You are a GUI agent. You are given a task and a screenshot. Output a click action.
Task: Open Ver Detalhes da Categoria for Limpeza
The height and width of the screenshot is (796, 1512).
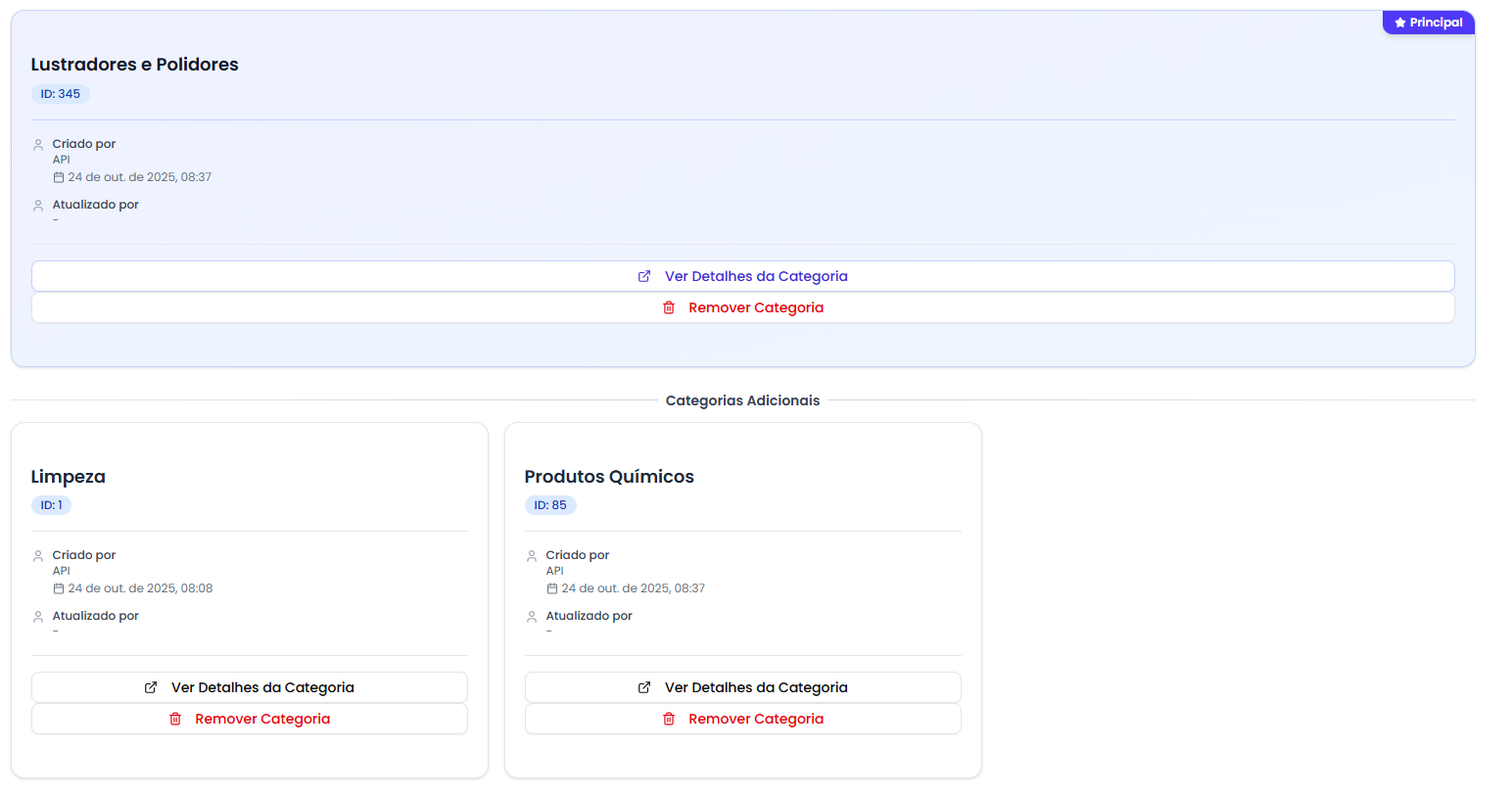(250, 687)
